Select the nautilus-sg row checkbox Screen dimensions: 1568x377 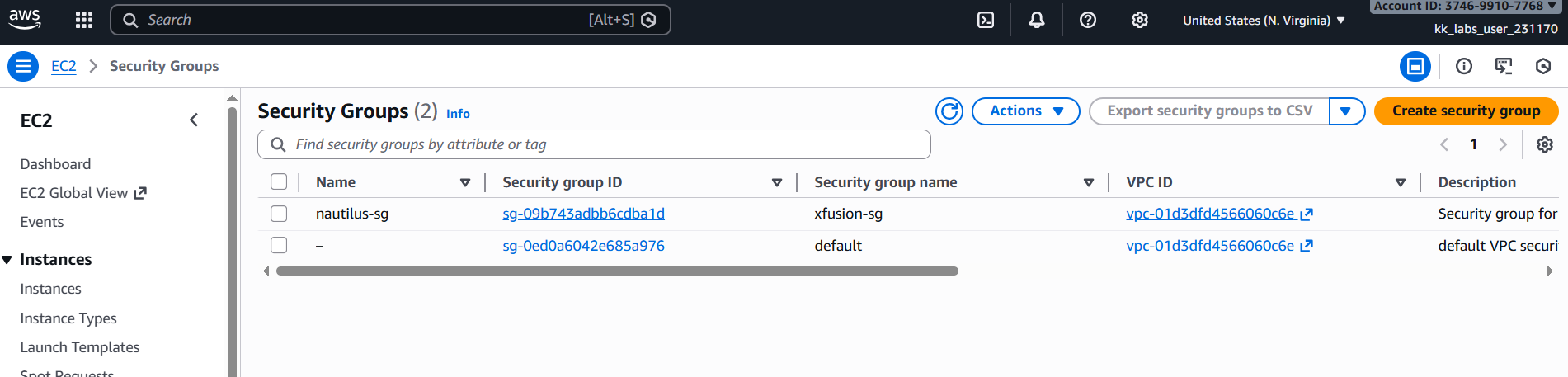[x=279, y=214]
